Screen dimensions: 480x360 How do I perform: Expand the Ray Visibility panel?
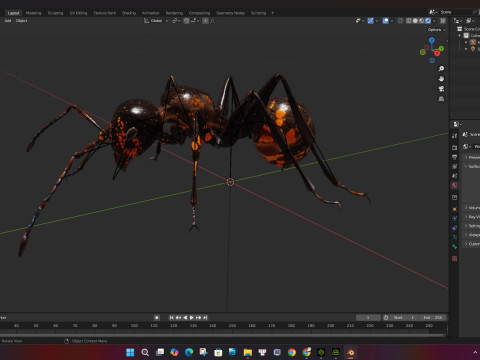[466, 217]
